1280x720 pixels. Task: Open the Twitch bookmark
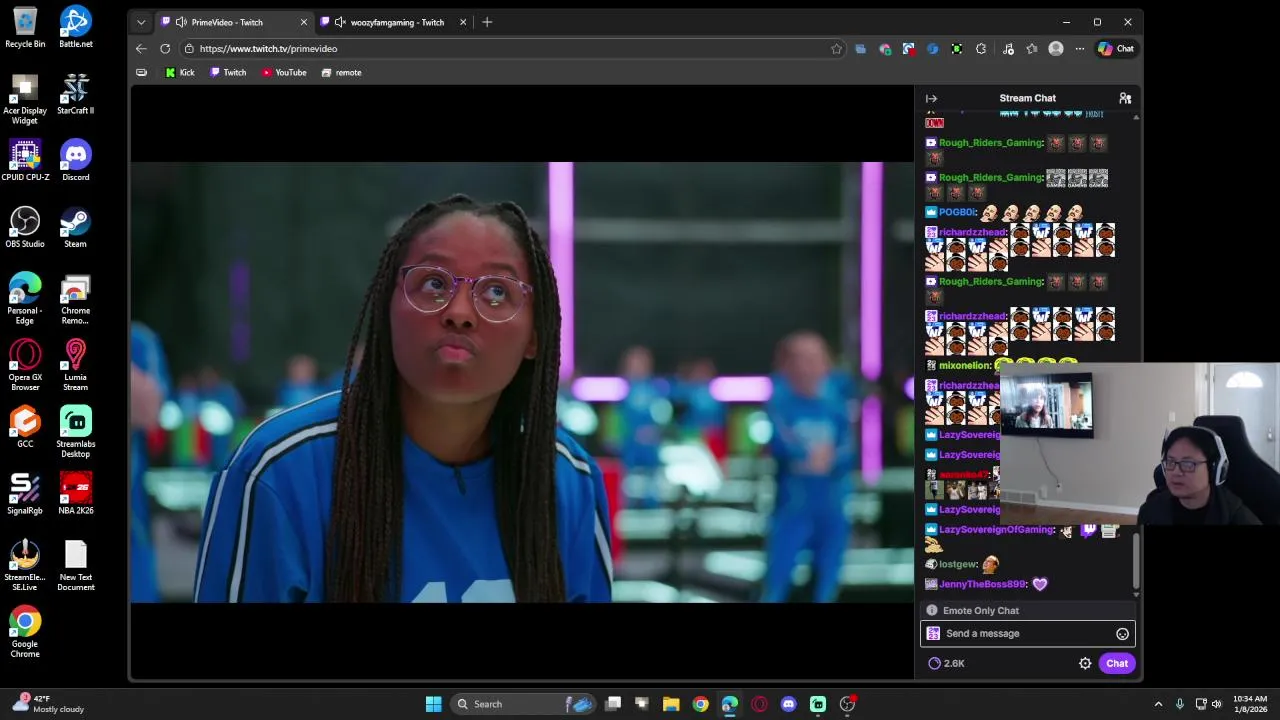pyautogui.click(x=228, y=72)
